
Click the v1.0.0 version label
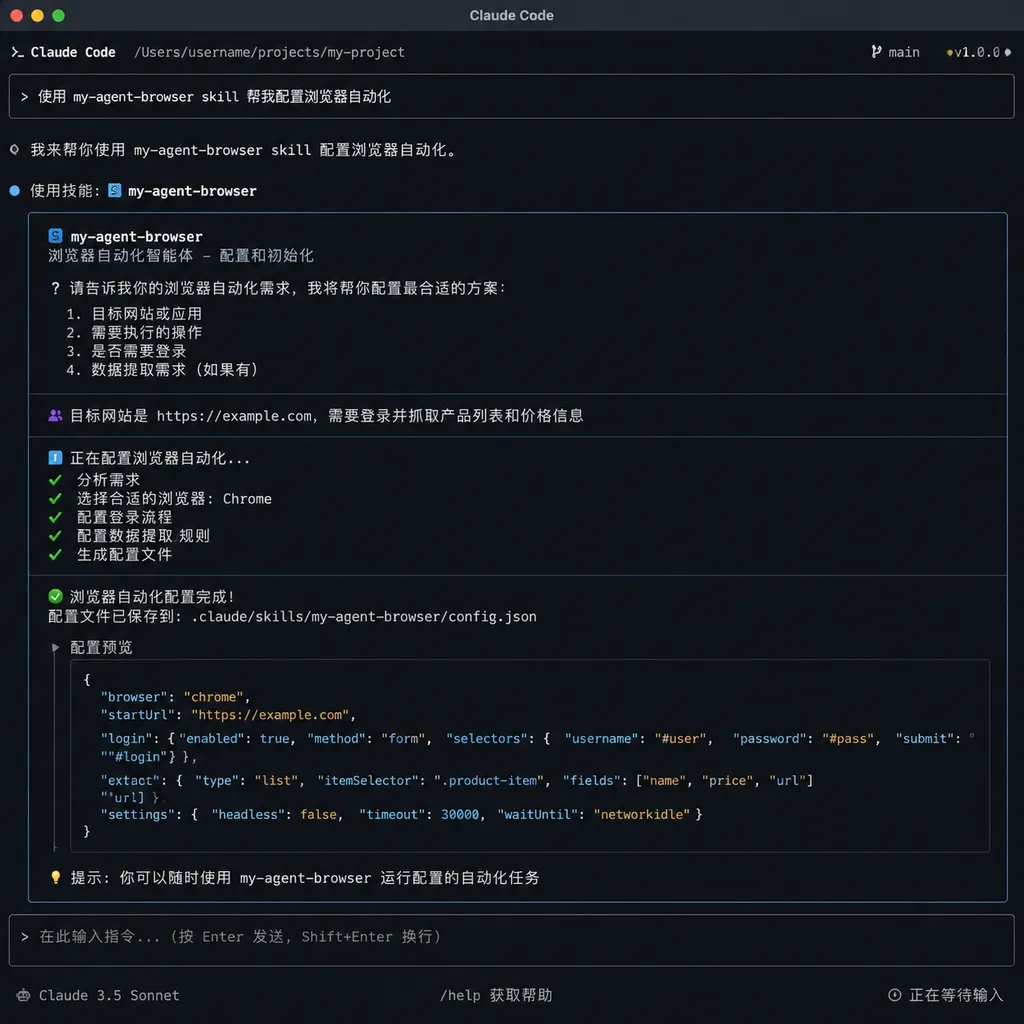coord(977,52)
